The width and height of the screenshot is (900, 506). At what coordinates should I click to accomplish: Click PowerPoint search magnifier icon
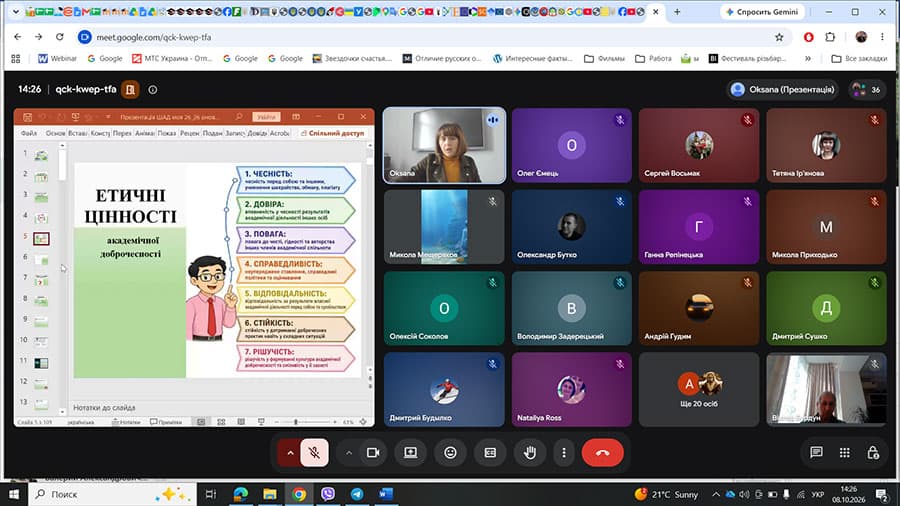tap(239, 116)
